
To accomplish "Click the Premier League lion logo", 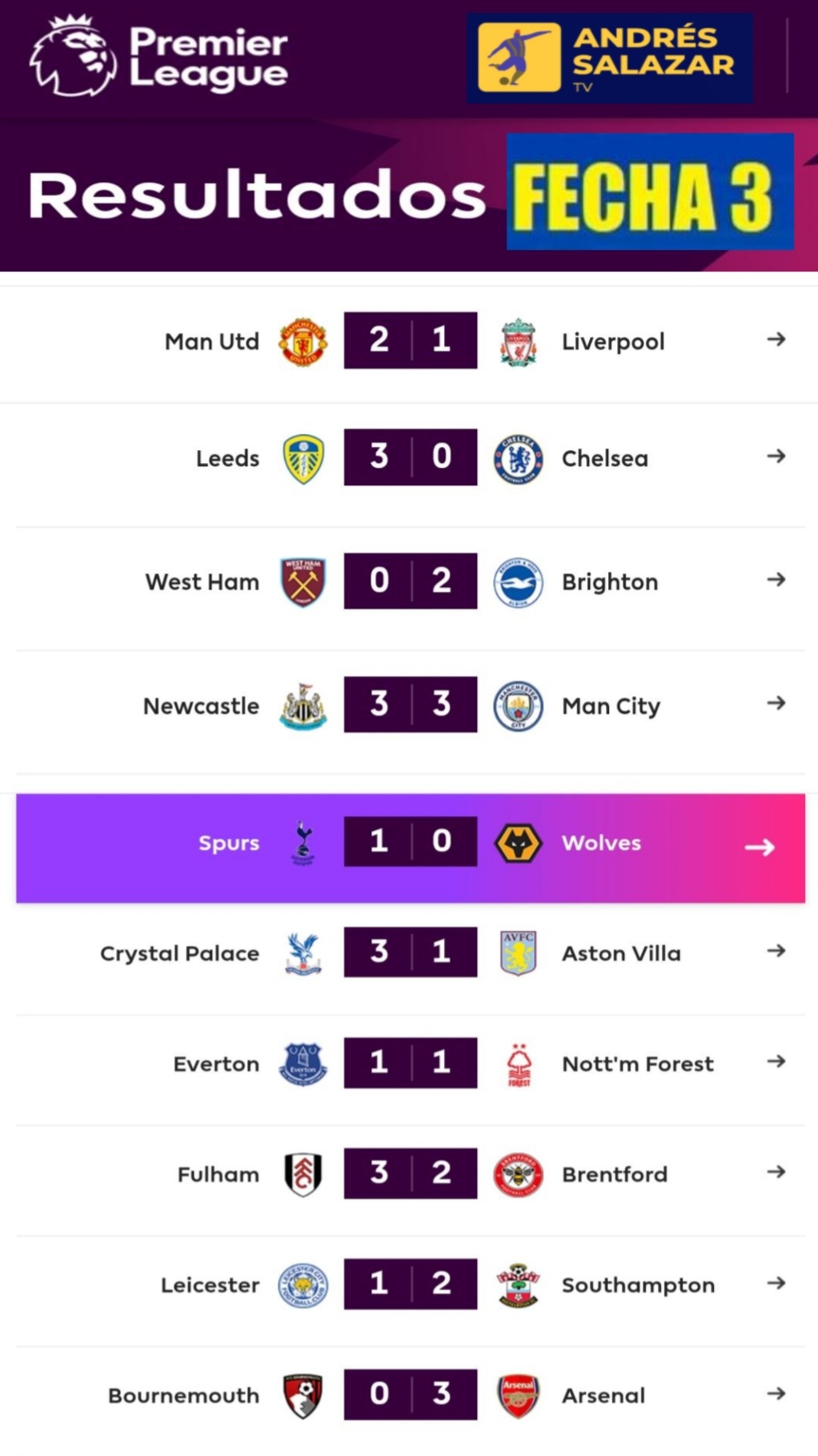I will point(72,56).
